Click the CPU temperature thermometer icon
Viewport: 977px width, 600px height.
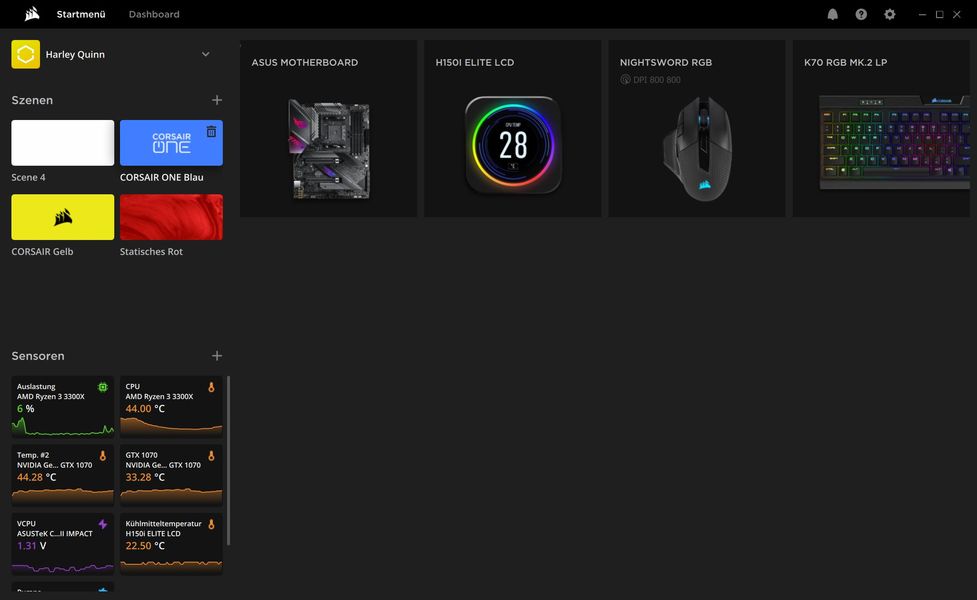pos(211,387)
